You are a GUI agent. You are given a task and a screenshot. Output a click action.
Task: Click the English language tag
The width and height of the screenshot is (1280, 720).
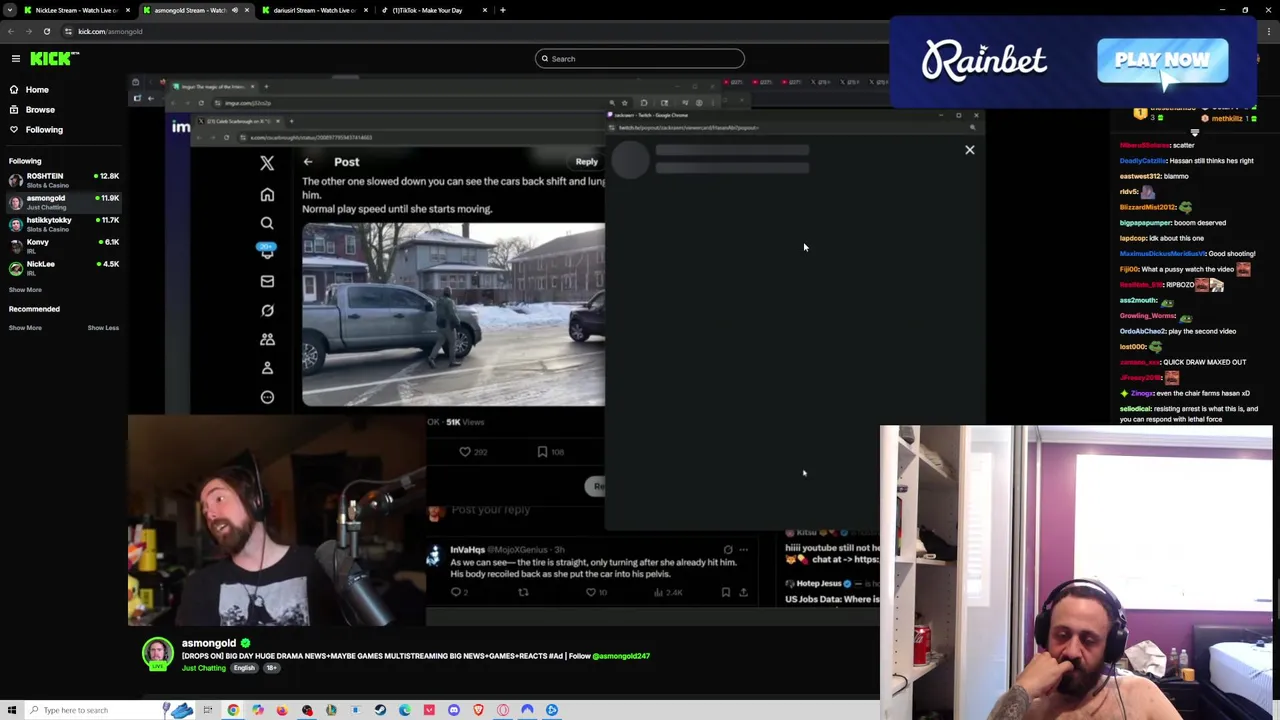click(244, 668)
